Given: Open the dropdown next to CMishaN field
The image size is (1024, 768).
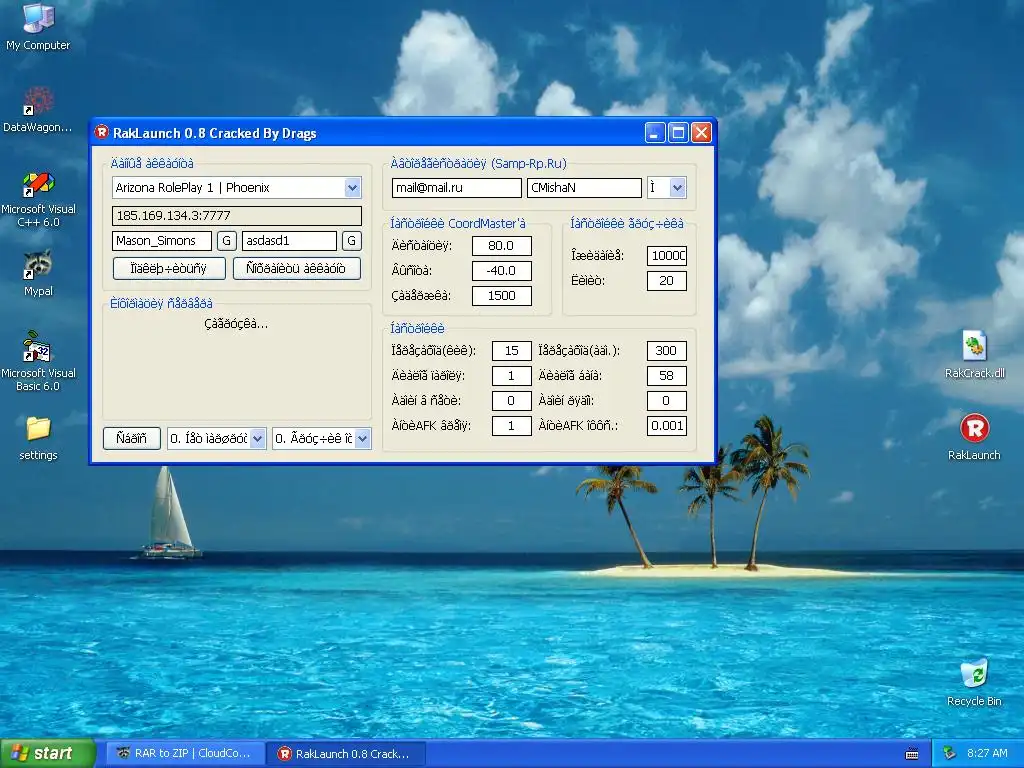Looking at the screenshot, I should [677, 188].
